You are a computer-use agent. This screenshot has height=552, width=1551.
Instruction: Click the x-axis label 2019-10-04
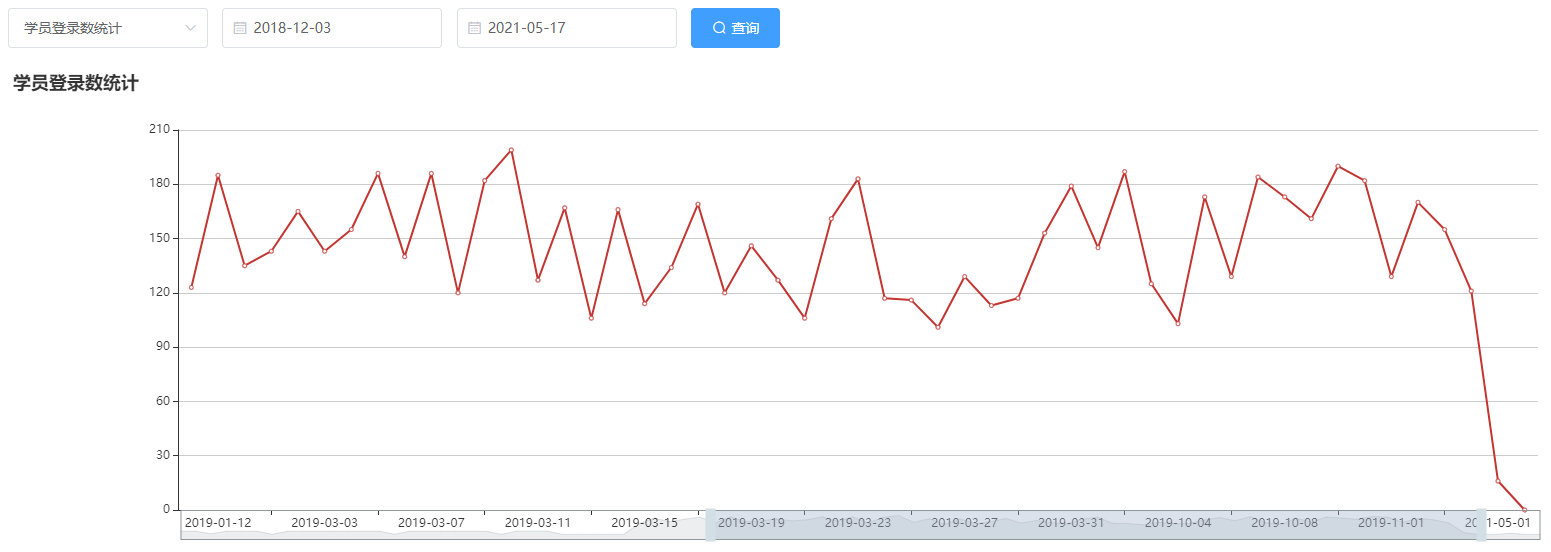click(x=1178, y=523)
